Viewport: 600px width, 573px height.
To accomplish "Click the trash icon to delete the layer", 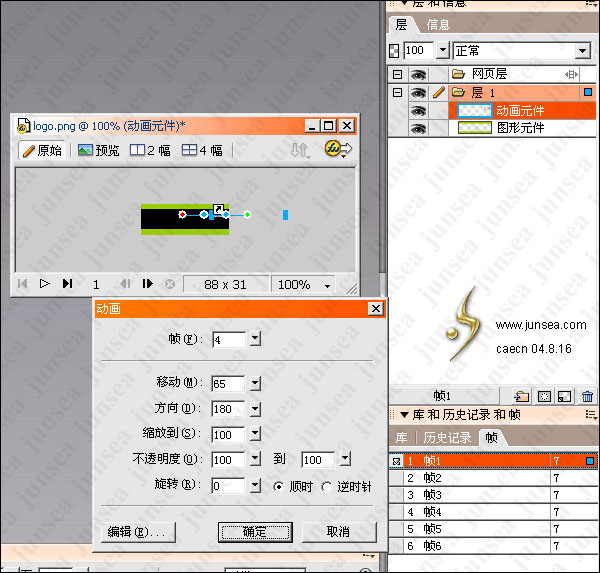I will (587, 397).
